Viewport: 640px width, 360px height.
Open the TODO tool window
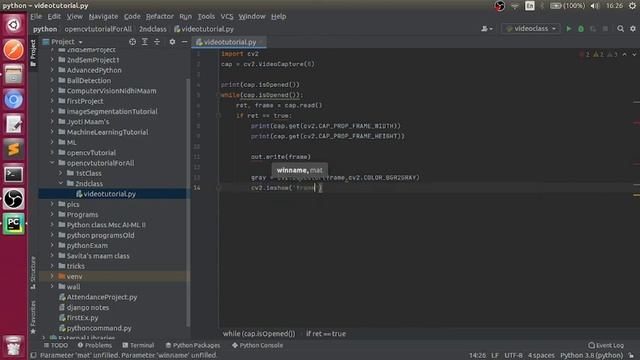click(56, 345)
